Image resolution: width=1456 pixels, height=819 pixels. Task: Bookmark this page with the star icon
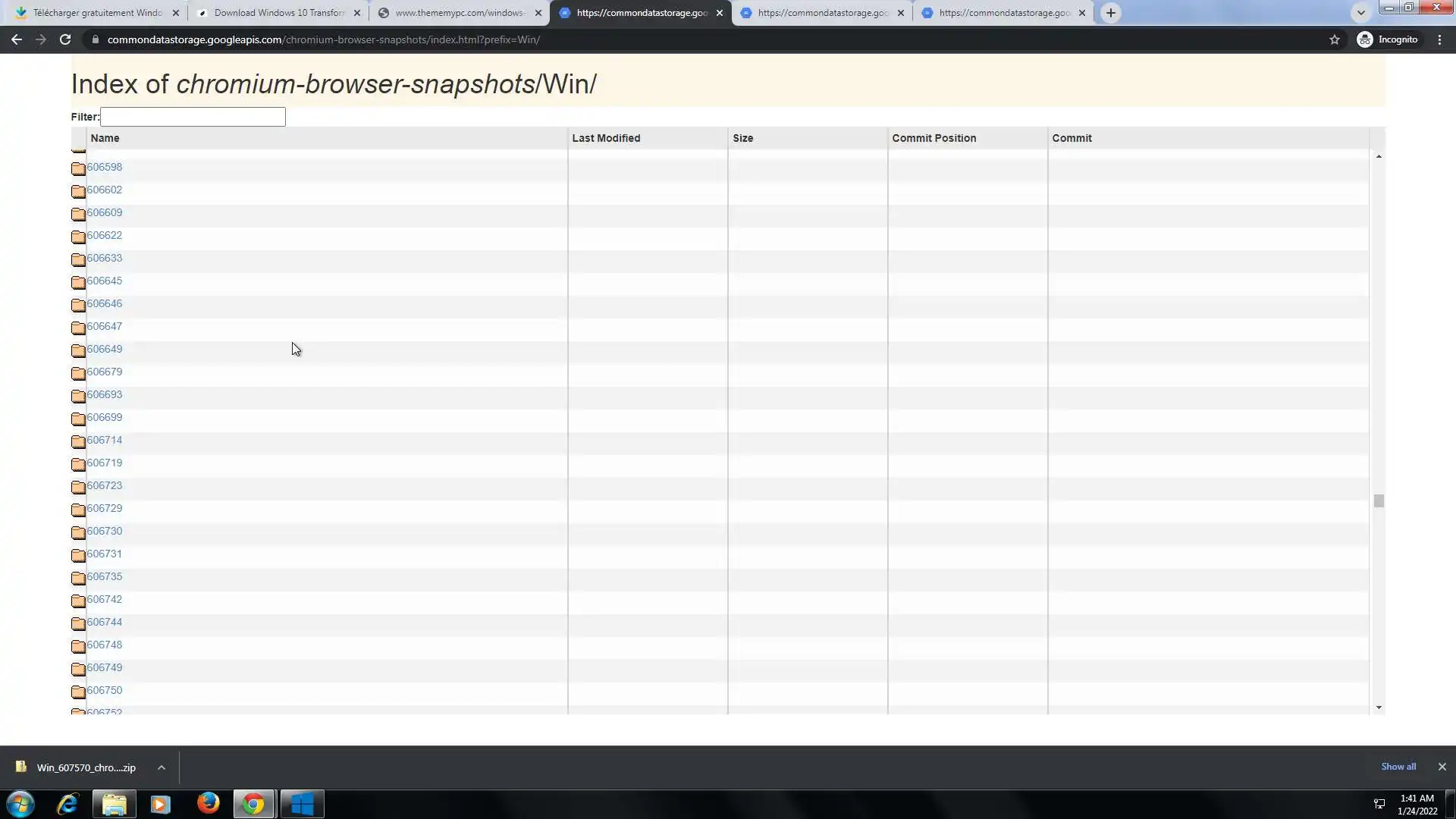coord(1335,39)
